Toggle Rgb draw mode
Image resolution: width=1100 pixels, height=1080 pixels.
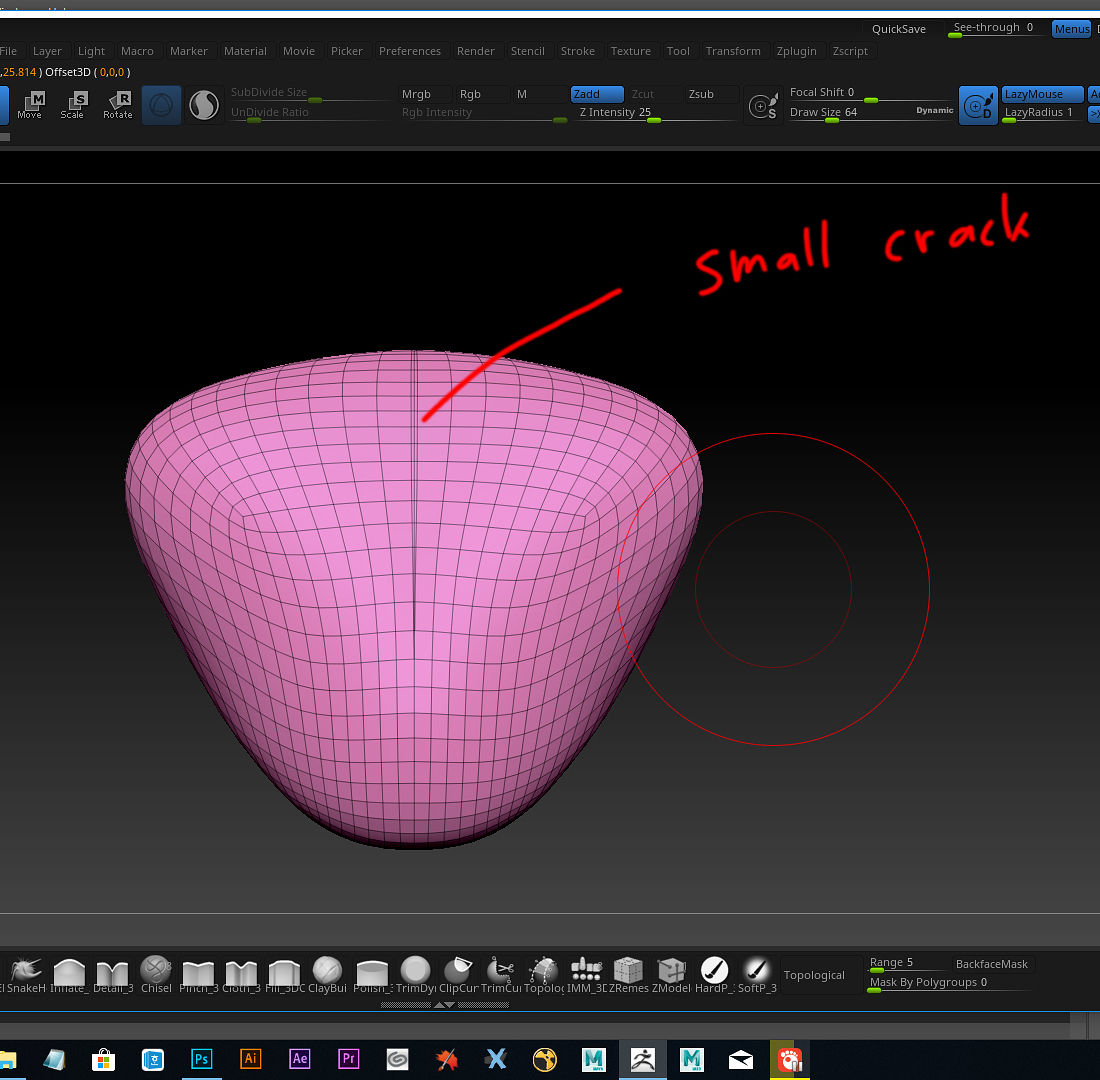483,94
